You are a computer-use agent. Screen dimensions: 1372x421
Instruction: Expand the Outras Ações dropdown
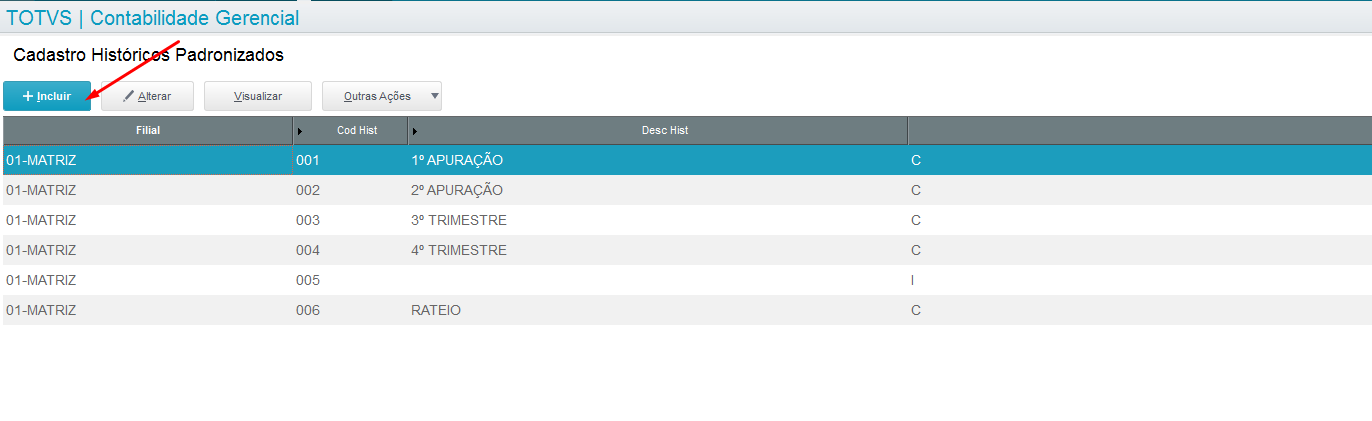382,96
